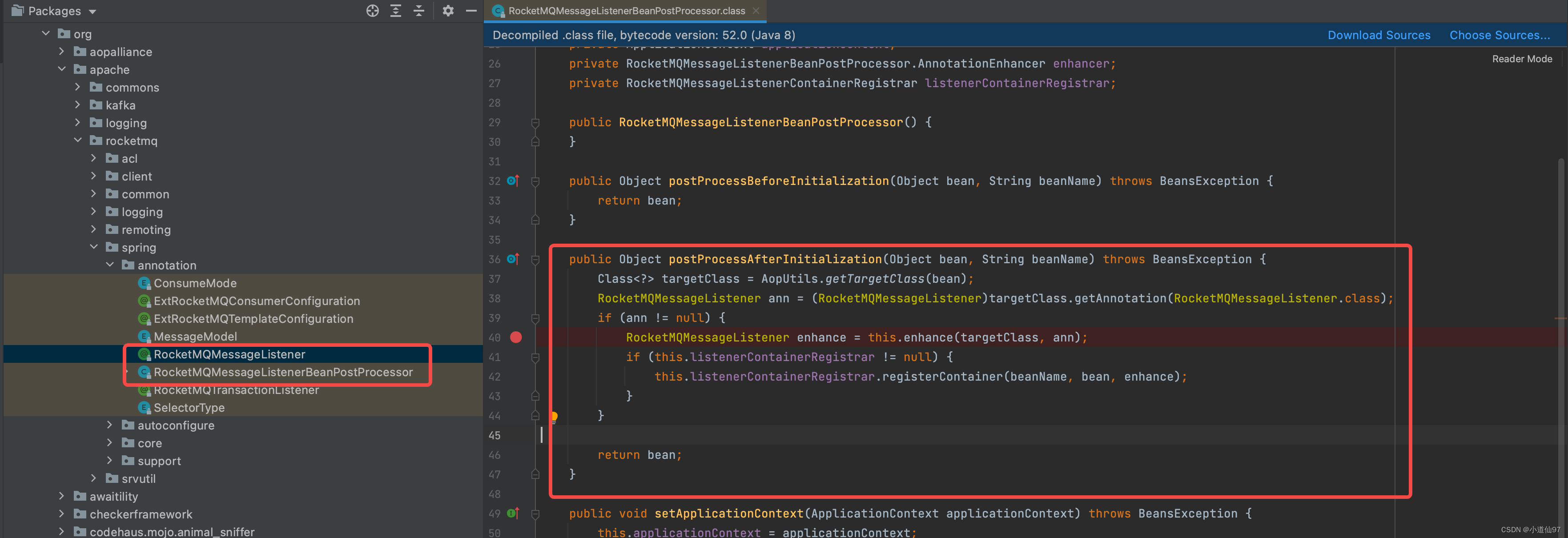Select the codehaus.mojo.animal_sniffer package
This screenshot has width=1568, height=538.
coord(172,531)
